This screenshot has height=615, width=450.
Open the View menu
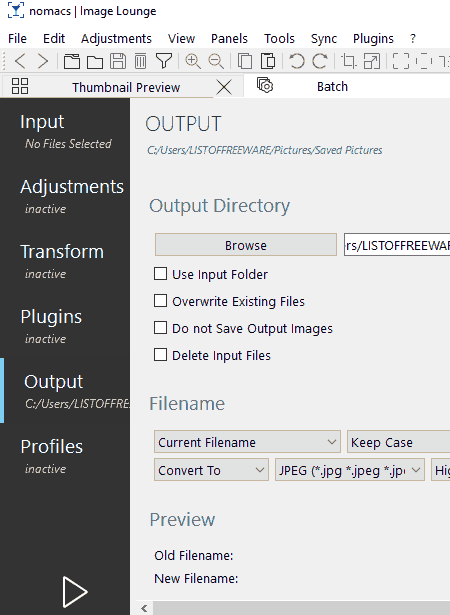[181, 38]
